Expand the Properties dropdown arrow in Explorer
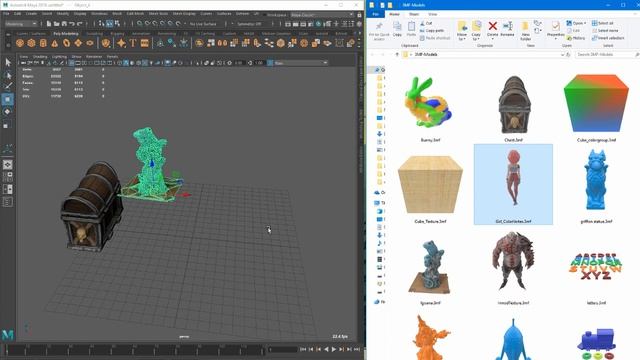This screenshot has width=640, height=360. point(556,38)
